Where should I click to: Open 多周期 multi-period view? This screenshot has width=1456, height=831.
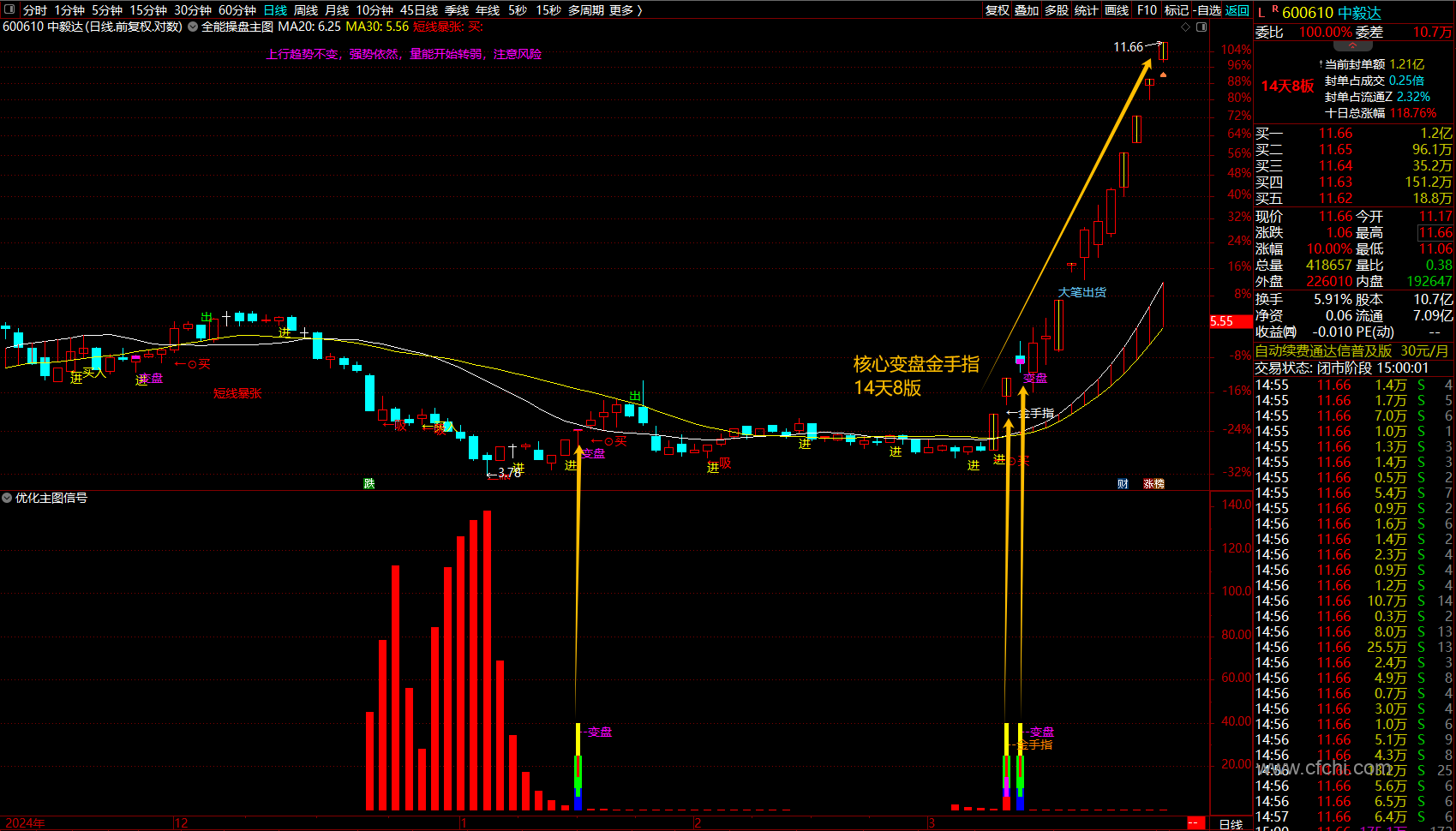click(x=586, y=10)
